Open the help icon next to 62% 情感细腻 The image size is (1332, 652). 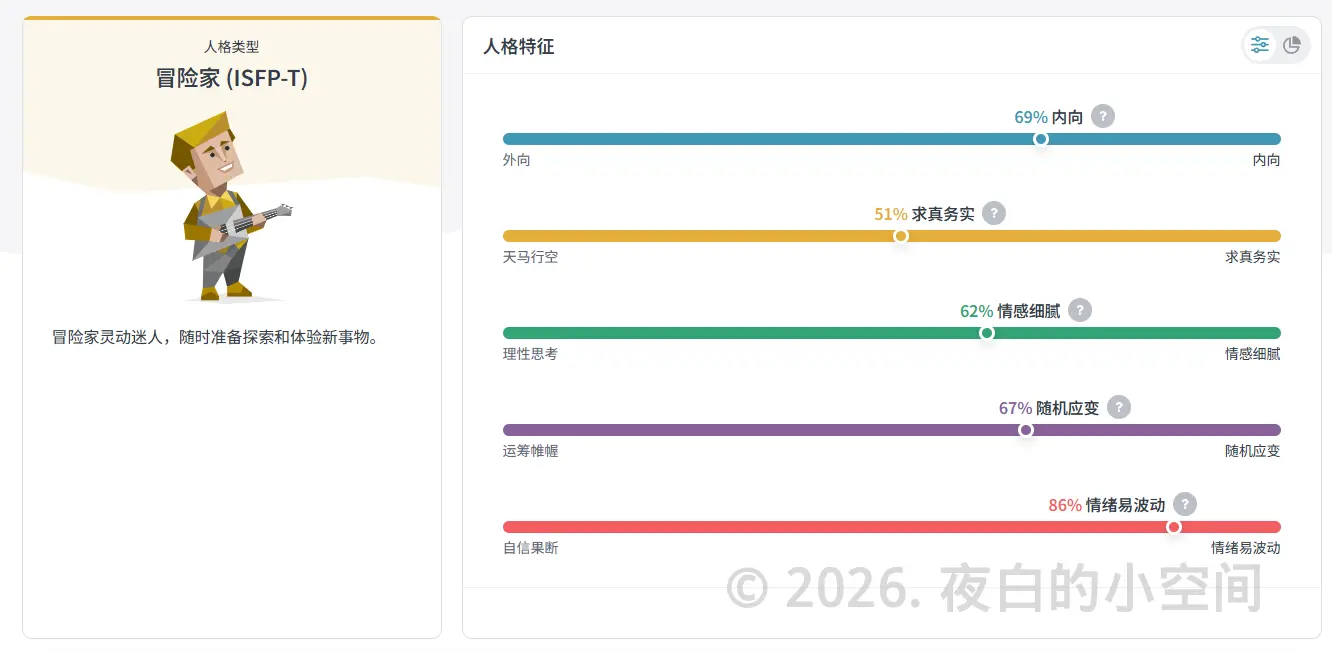(x=1080, y=310)
